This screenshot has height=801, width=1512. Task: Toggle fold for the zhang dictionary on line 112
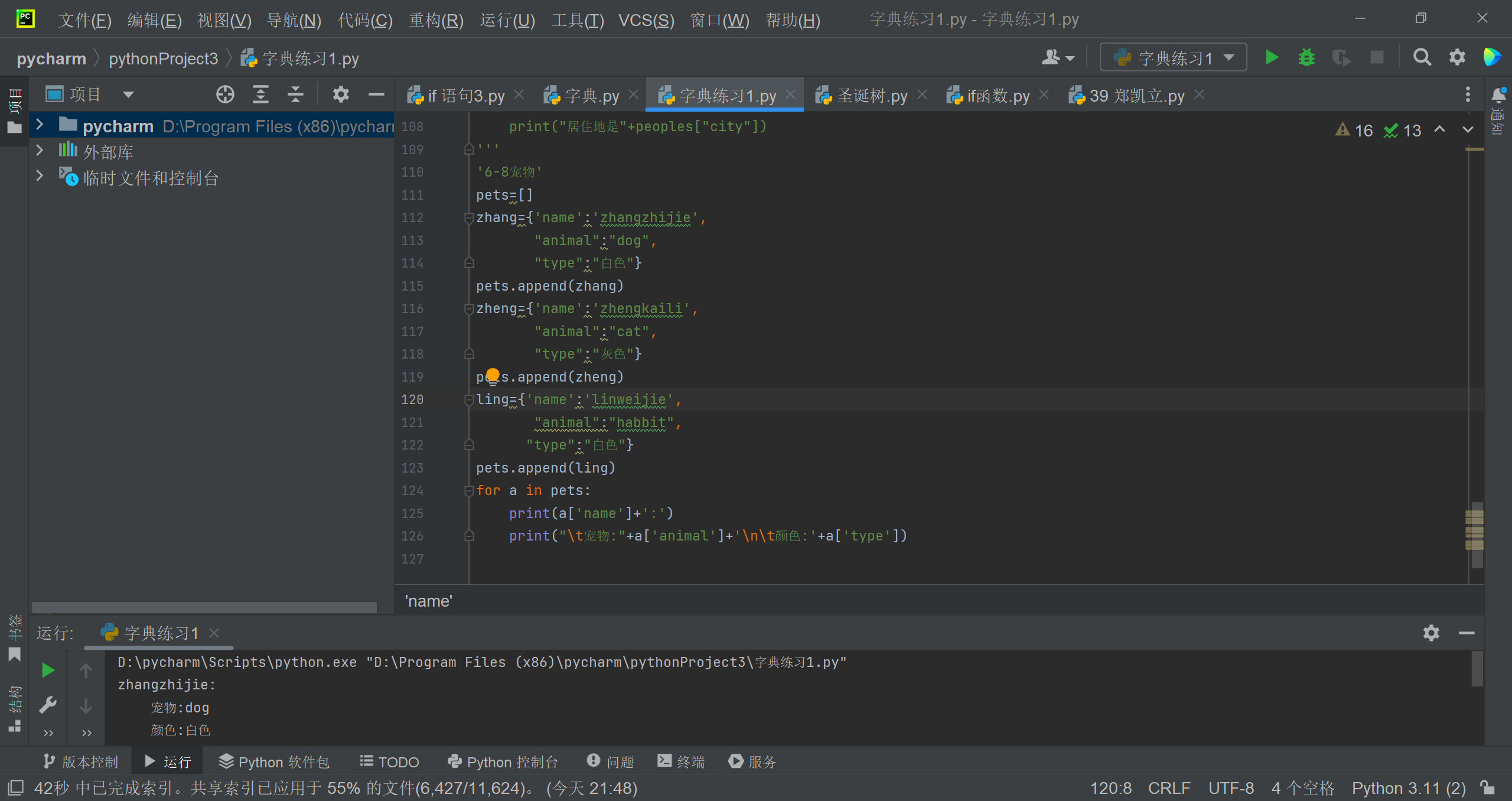pos(469,218)
